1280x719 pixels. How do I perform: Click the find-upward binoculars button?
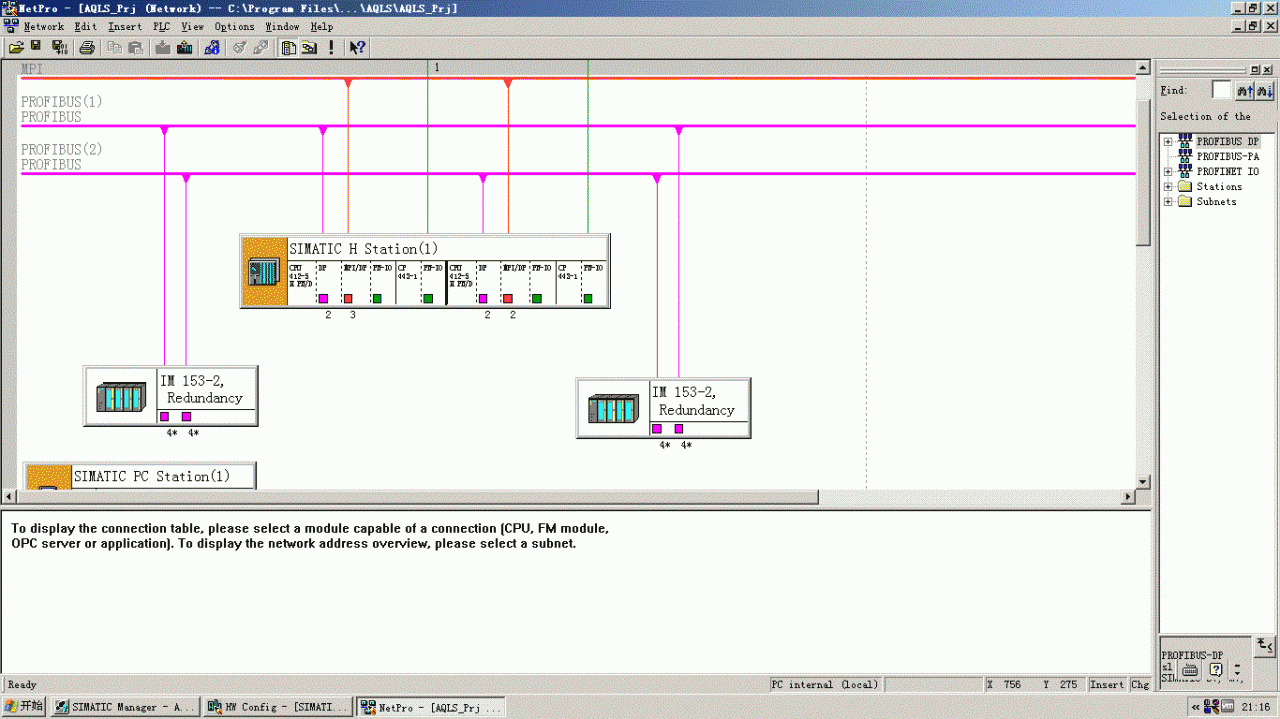pyautogui.click(x=1245, y=91)
